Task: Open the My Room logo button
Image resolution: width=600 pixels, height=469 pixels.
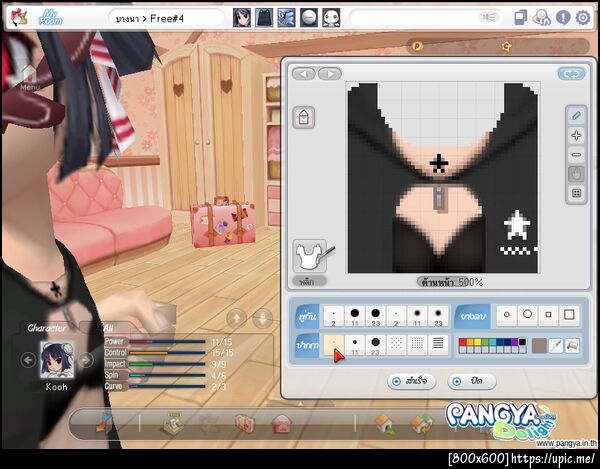Action: [x=50, y=17]
